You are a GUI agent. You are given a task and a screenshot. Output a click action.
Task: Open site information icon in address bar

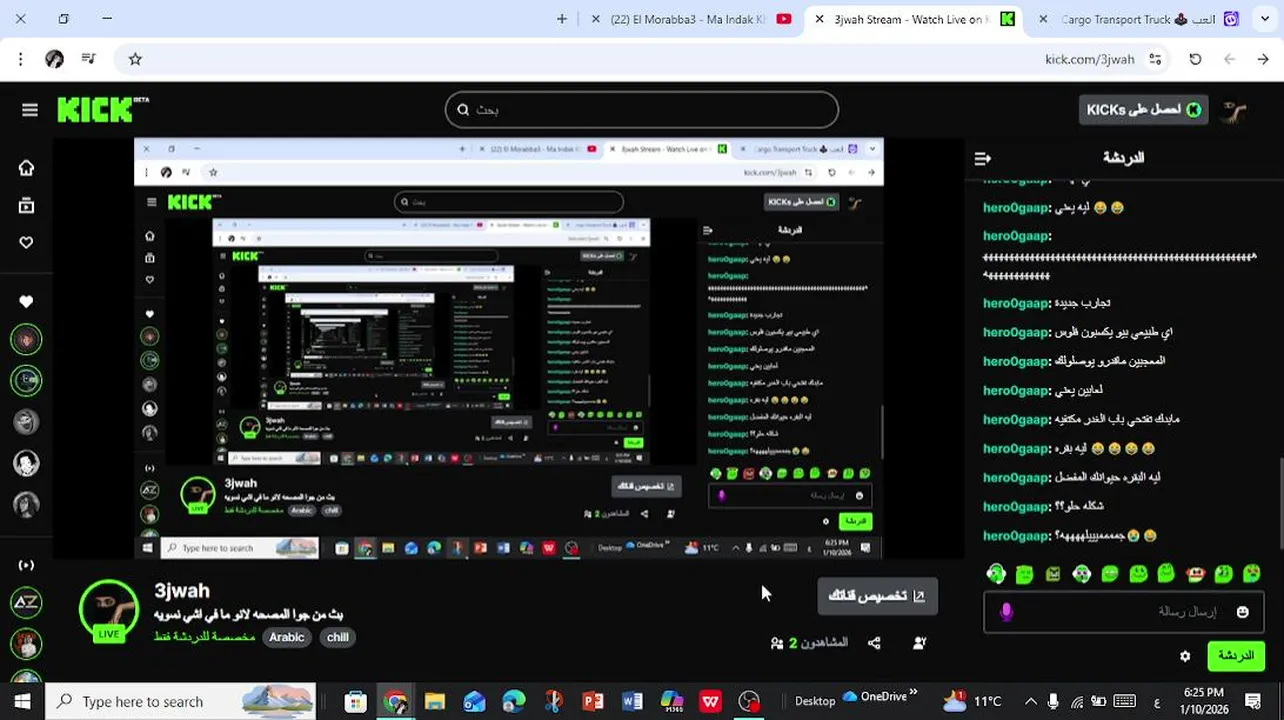pos(1156,59)
